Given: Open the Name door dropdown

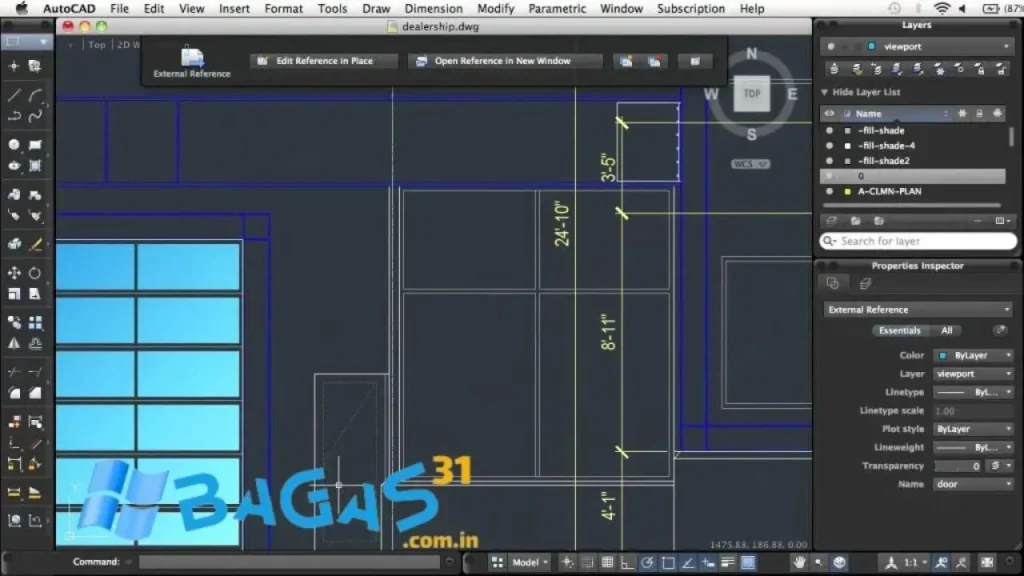Looking at the screenshot, I should [x=973, y=484].
